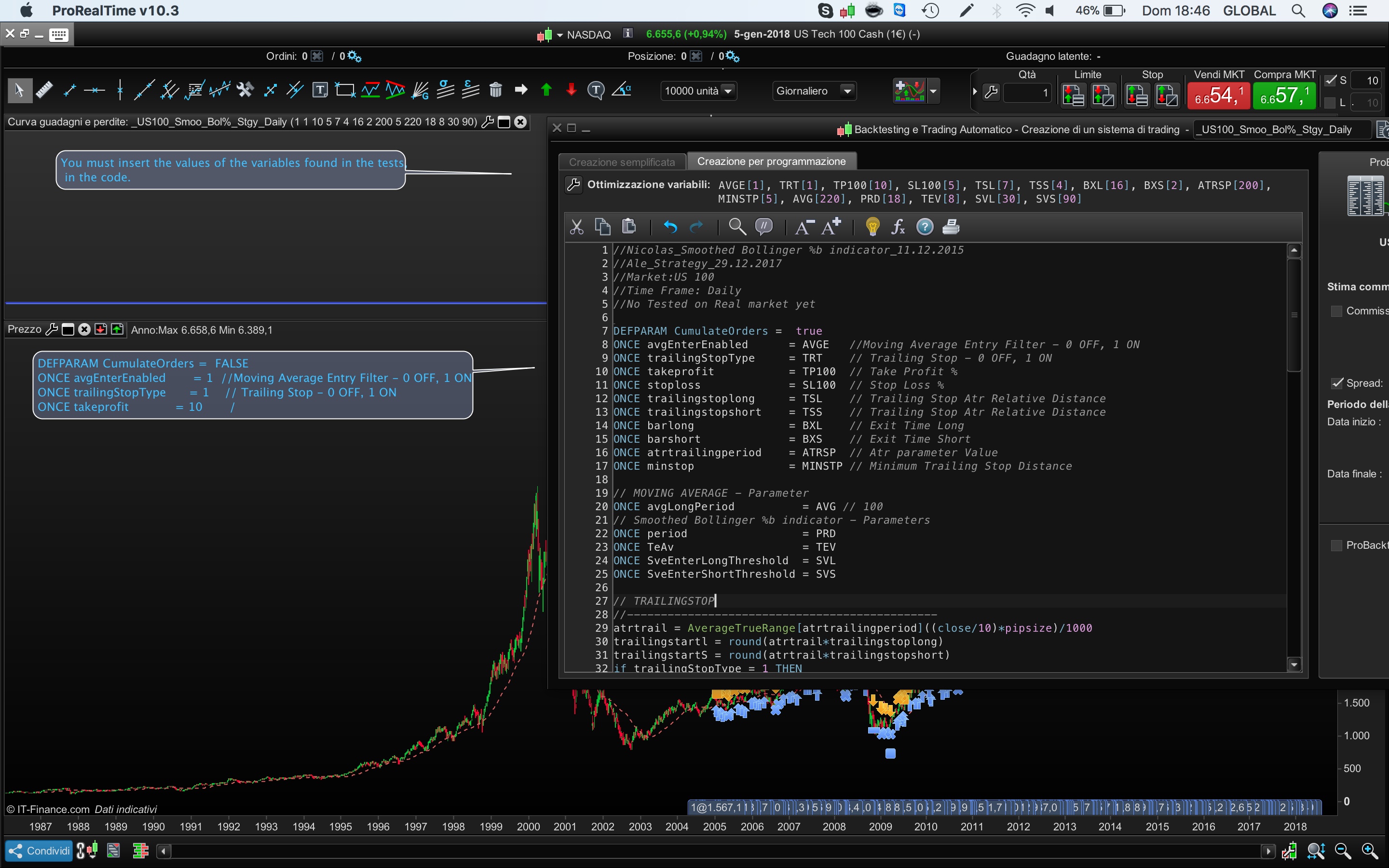Click the Condividi share button
The image size is (1389, 868).
pyautogui.click(x=39, y=850)
